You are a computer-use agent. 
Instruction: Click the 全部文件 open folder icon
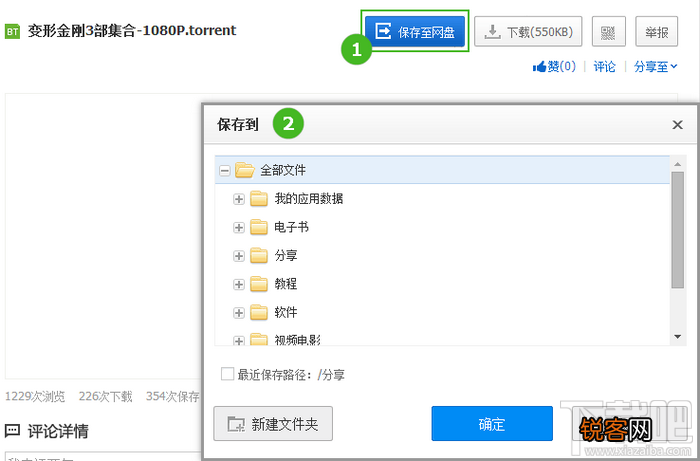tap(245, 170)
